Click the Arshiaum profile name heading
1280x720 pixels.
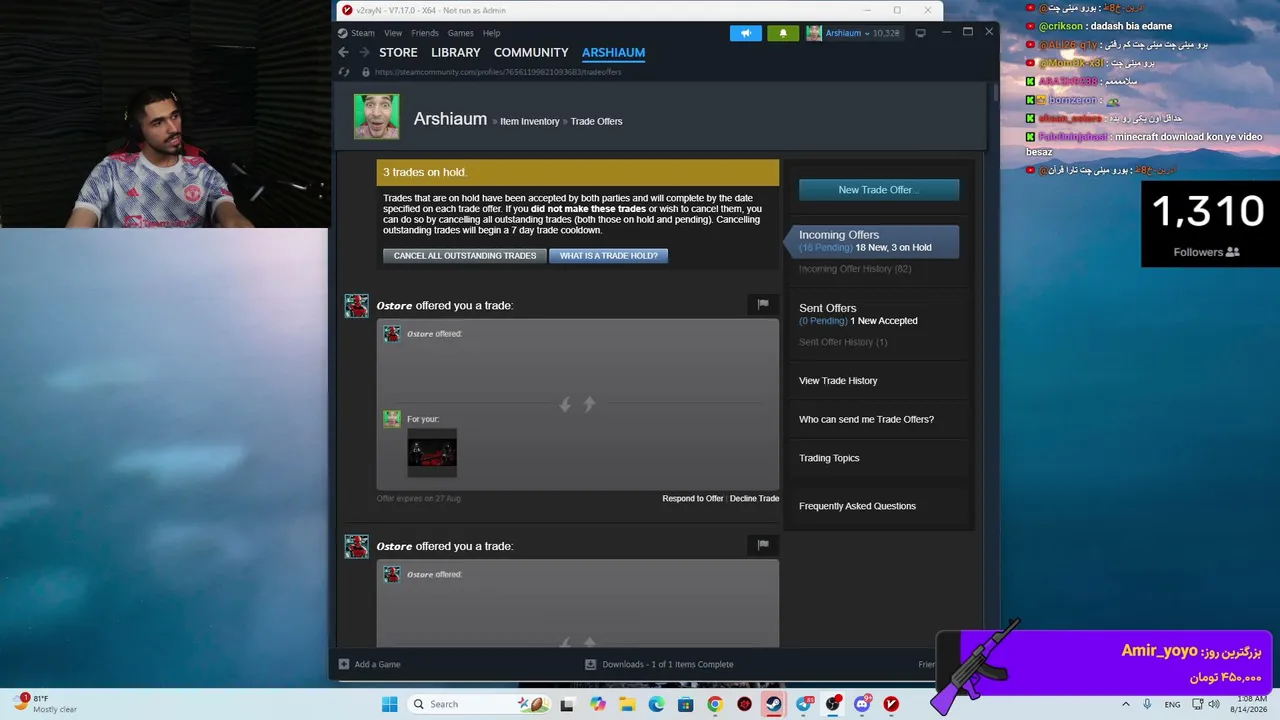pos(450,118)
